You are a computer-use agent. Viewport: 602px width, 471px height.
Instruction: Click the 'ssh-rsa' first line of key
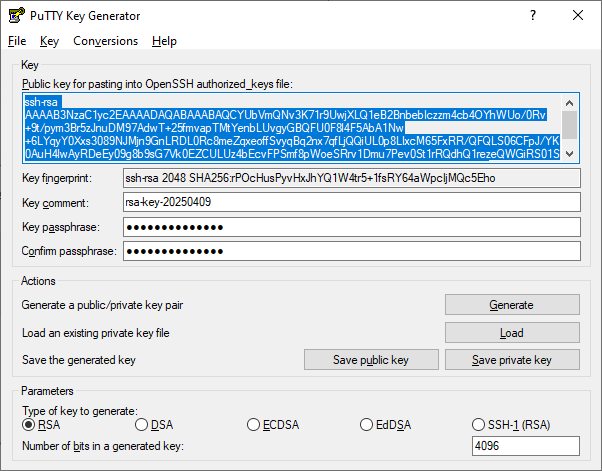[x=41, y=102]
